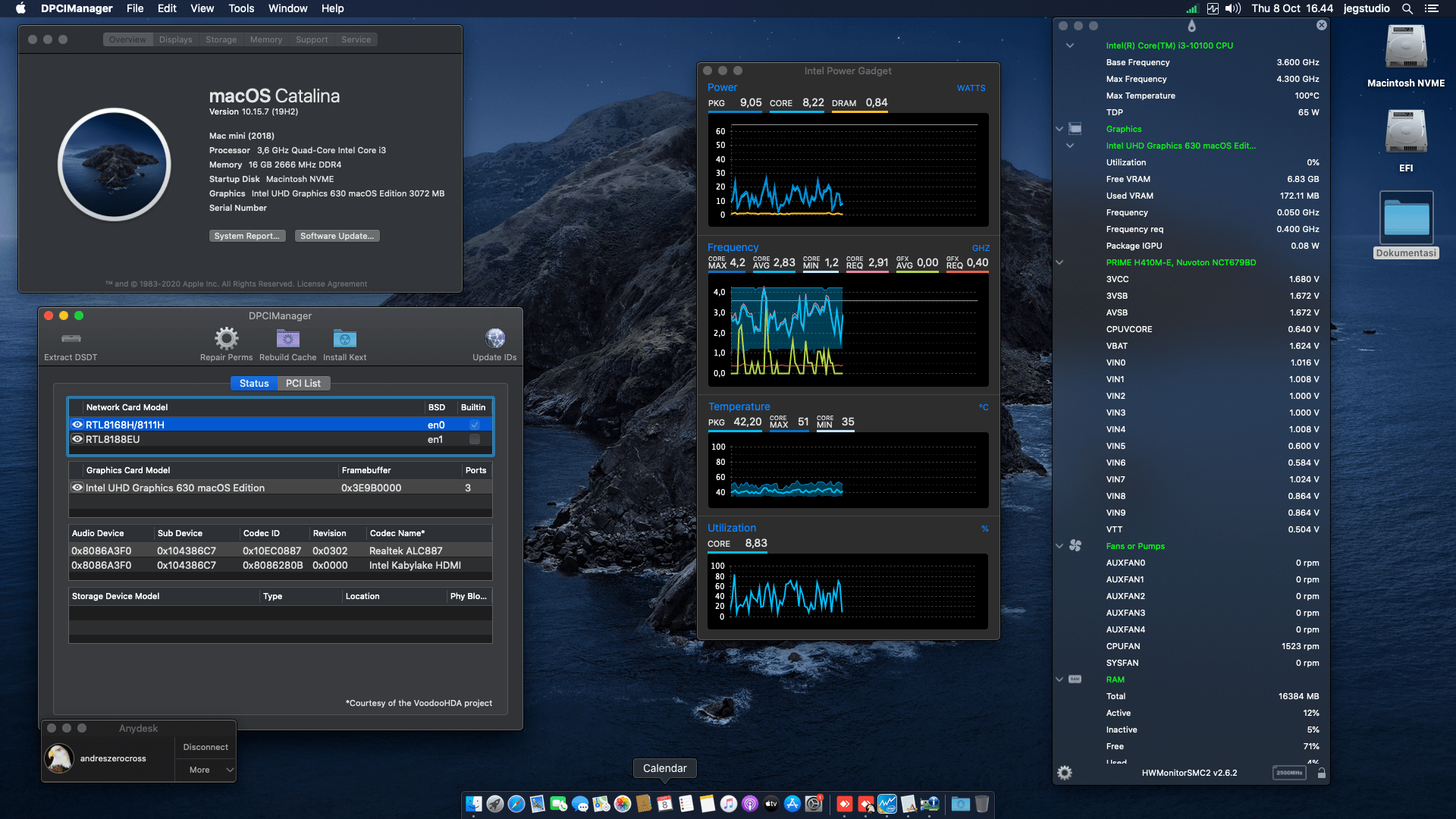Click the Extract DSDT toolbar icon

click(71, 339)
